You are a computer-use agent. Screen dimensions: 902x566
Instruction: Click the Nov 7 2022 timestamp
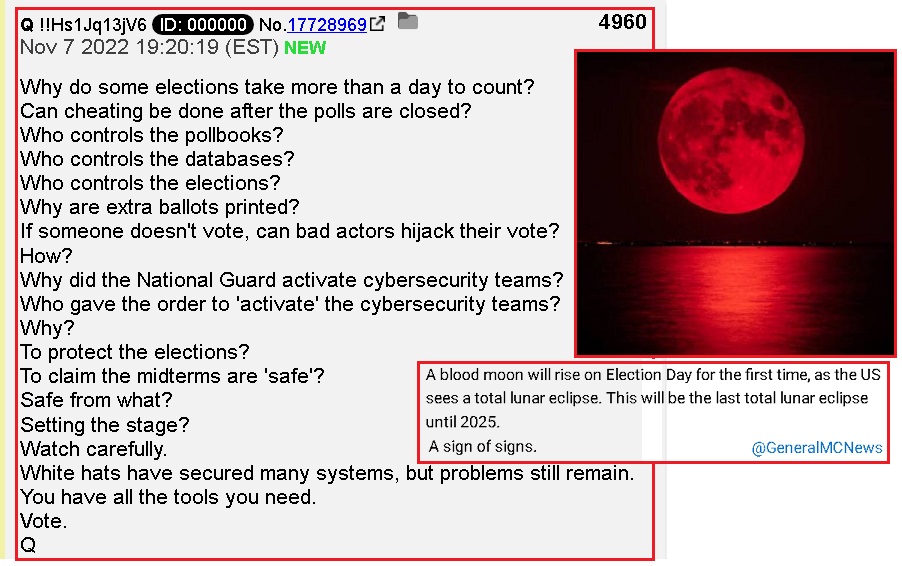click(x=149, y=47)
